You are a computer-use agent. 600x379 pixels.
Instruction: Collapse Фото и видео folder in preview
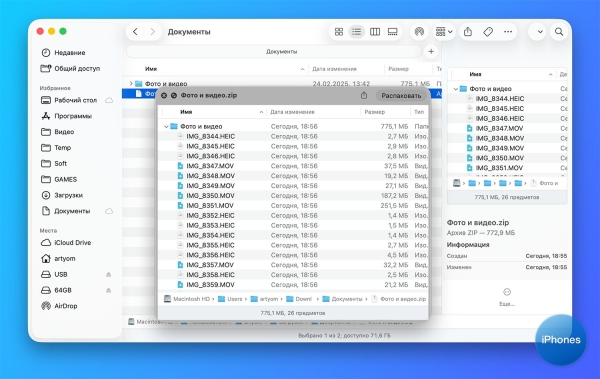coord(166,126)
